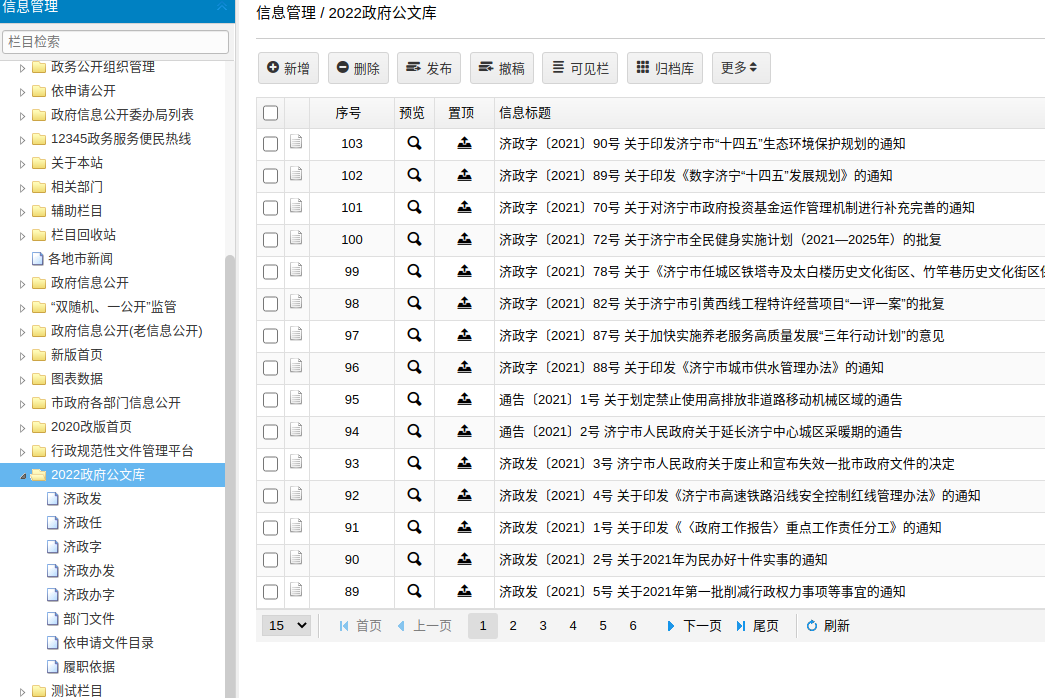
Task: Pin row 97 to top
Action: 465,335
